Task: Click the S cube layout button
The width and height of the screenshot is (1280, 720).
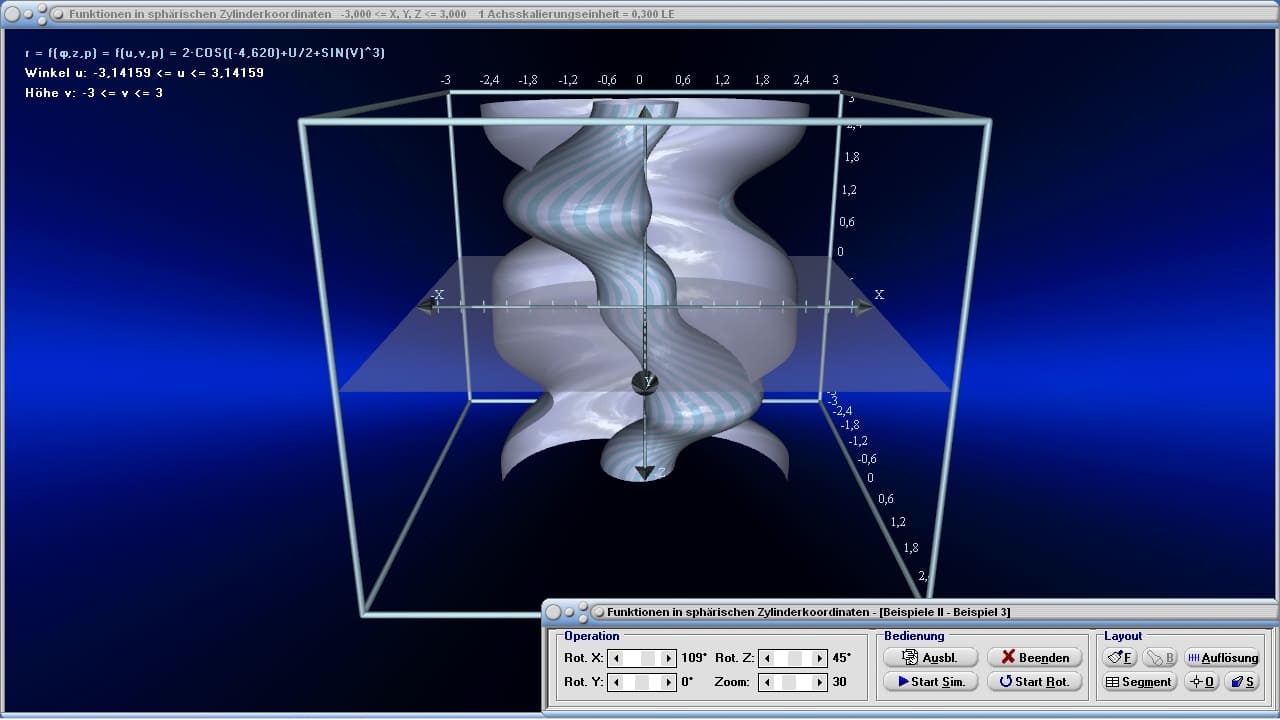Action: pos(1242,681)
